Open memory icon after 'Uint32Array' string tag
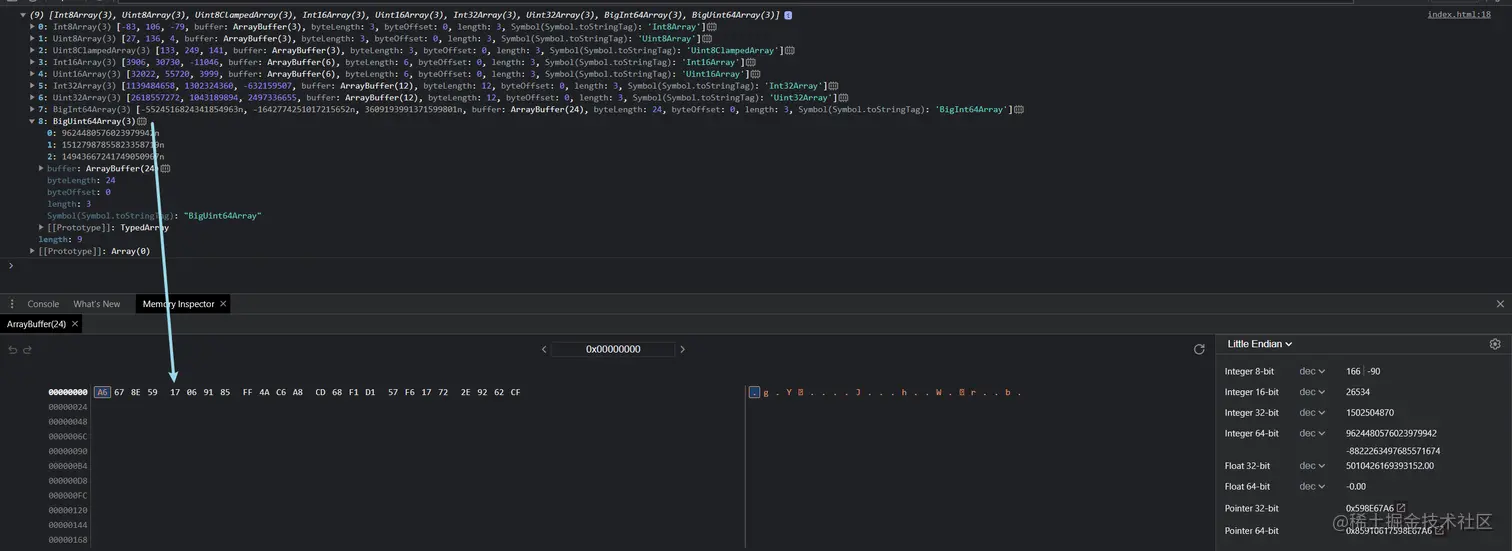The height and width of the screenshot is (551, 1512). 844,98
